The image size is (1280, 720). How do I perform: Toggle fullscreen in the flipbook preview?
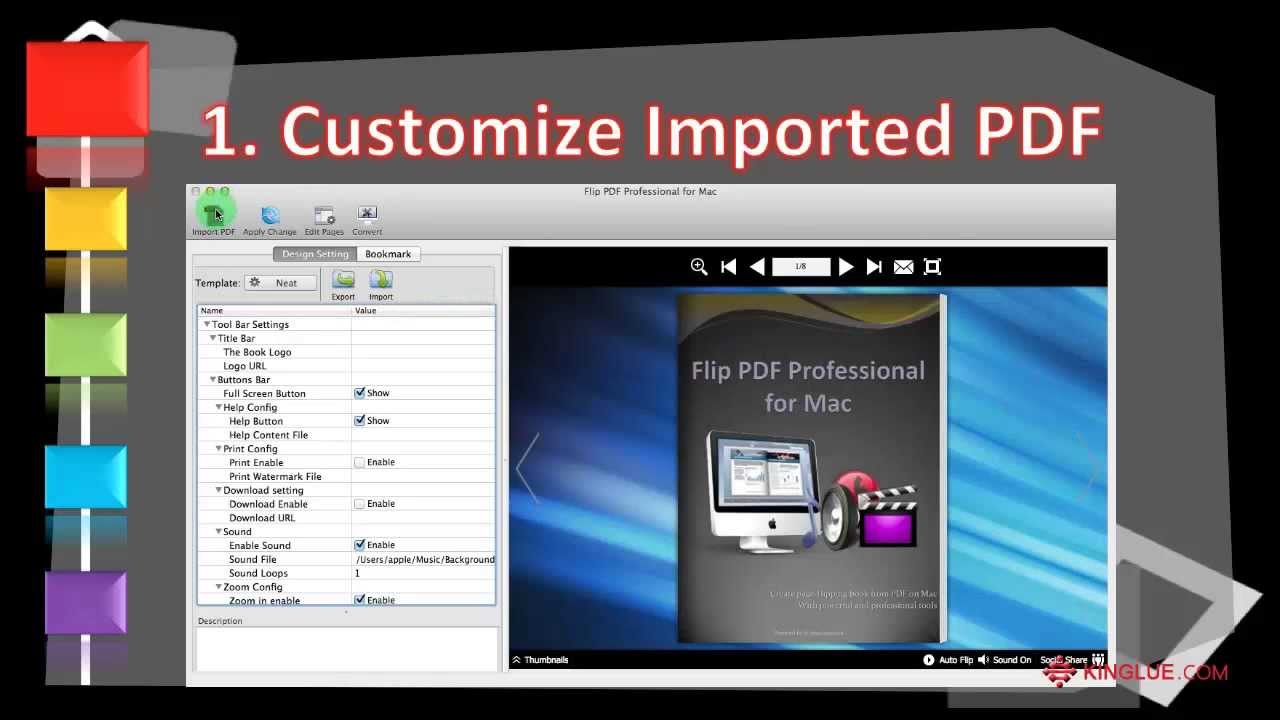932,266
